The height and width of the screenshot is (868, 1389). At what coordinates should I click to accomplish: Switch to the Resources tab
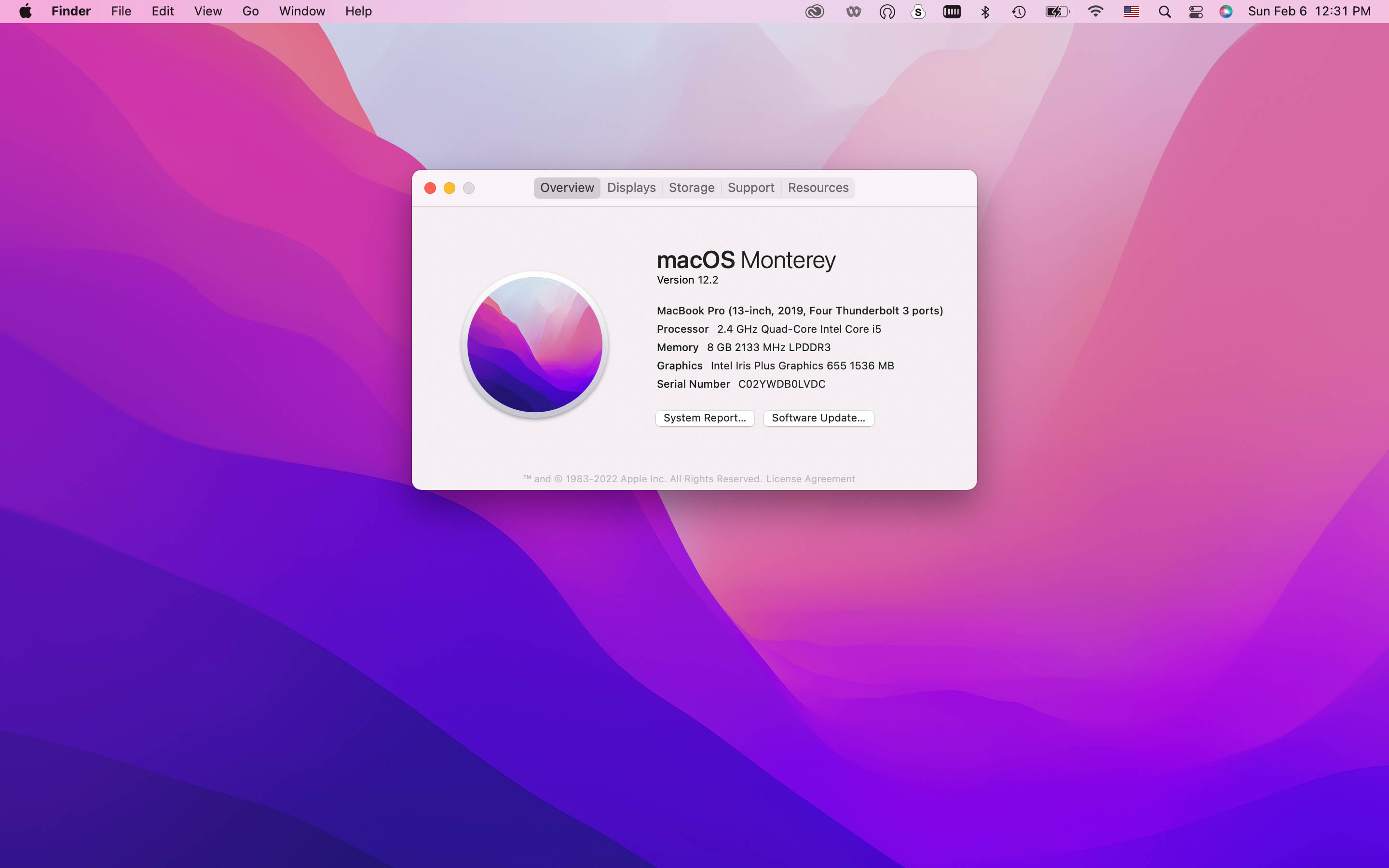(x=818, y=188)
